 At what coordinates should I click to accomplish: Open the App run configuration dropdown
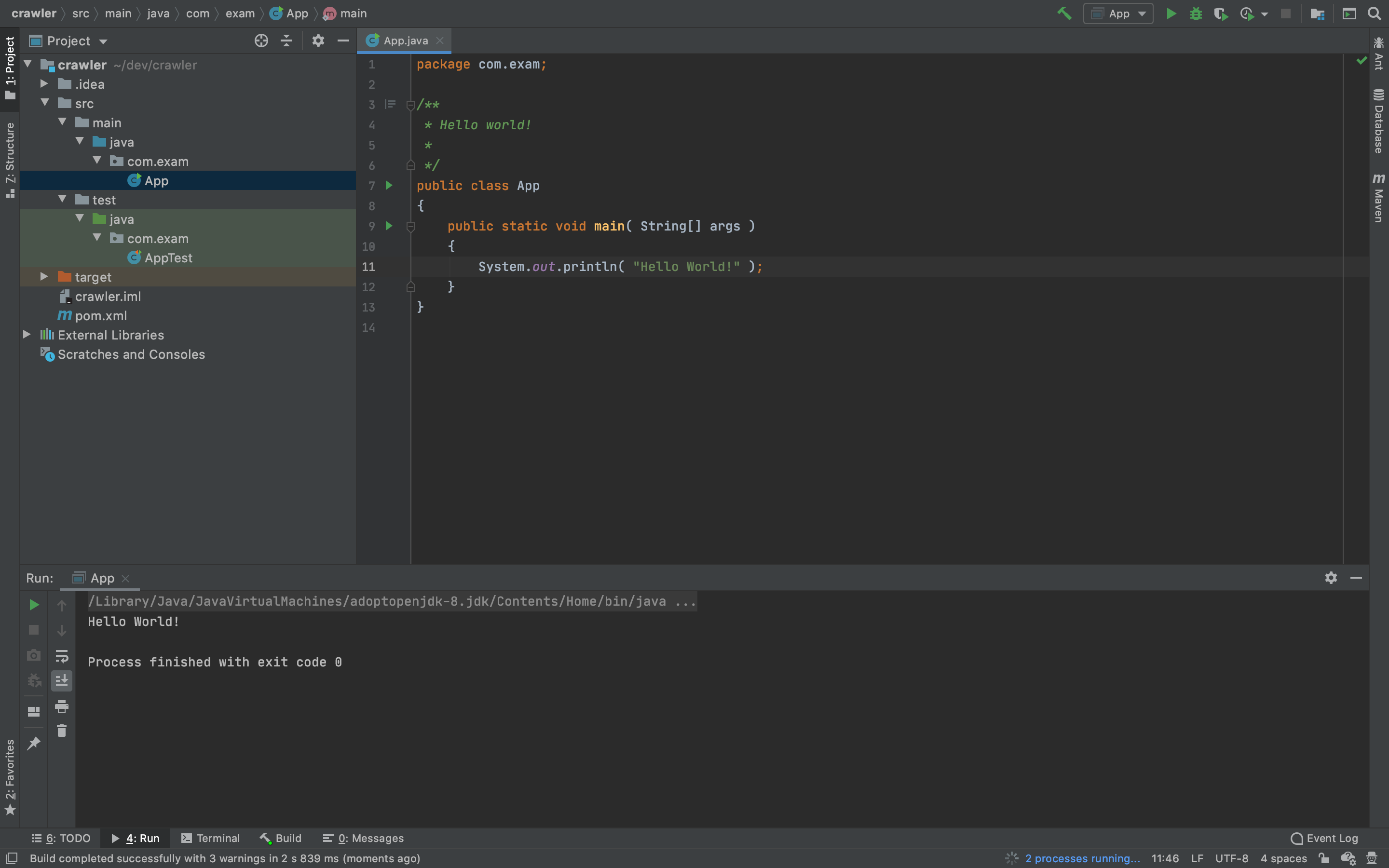[x=1118, y=13]
